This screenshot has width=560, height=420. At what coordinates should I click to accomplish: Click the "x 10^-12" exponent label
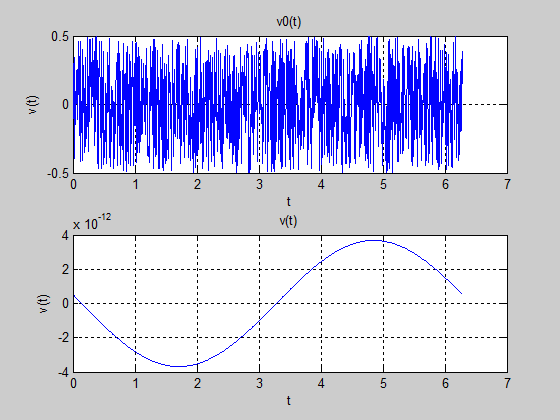click(x=92, y=222)
